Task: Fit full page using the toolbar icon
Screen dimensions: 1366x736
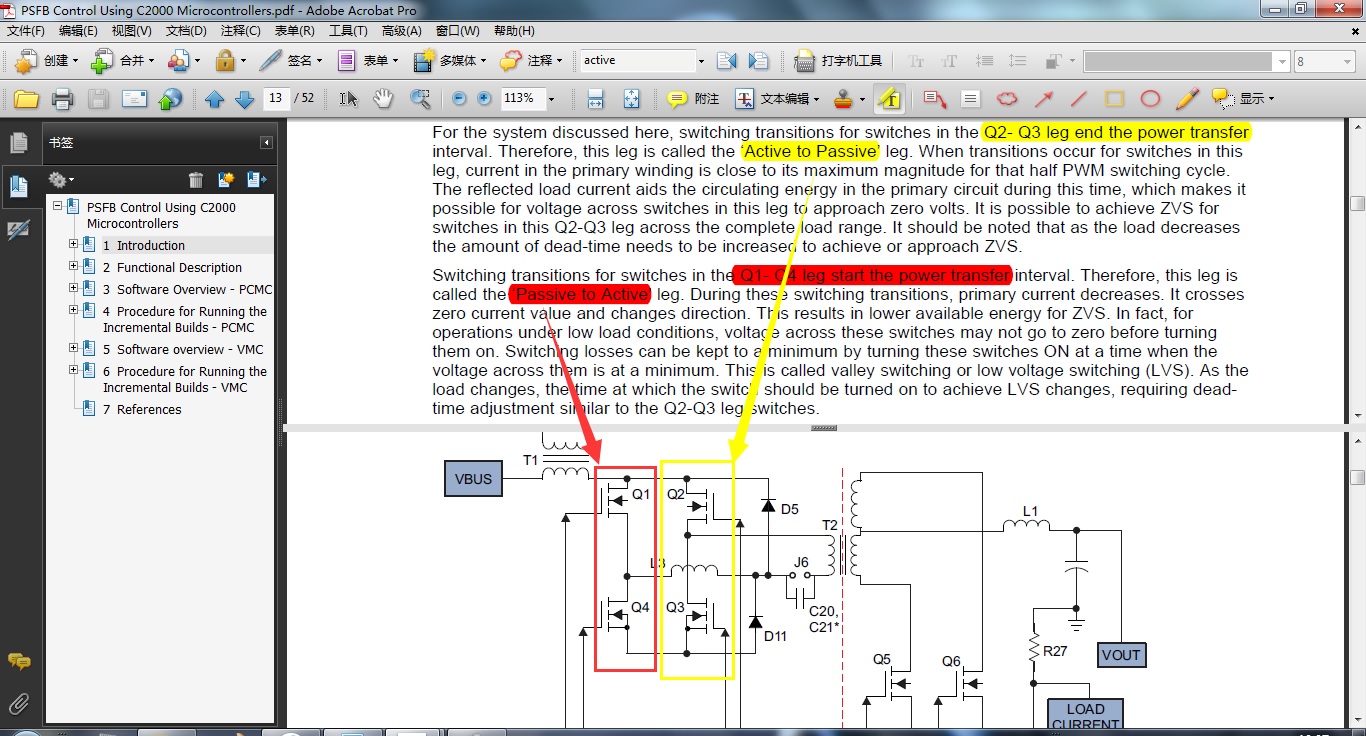Action: (631, 99)
